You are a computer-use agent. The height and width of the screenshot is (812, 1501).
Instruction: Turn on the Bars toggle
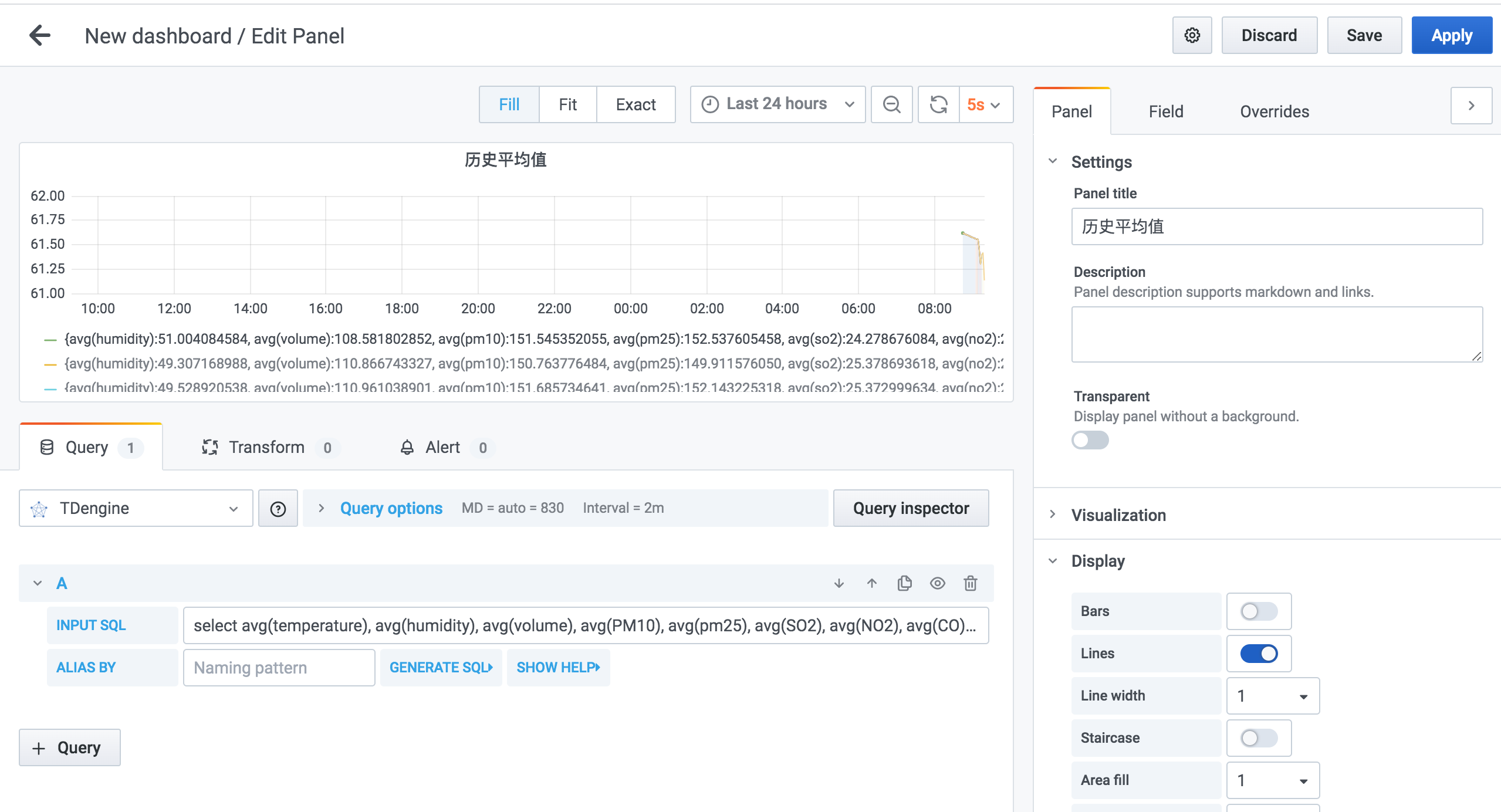coord(1259,611)
